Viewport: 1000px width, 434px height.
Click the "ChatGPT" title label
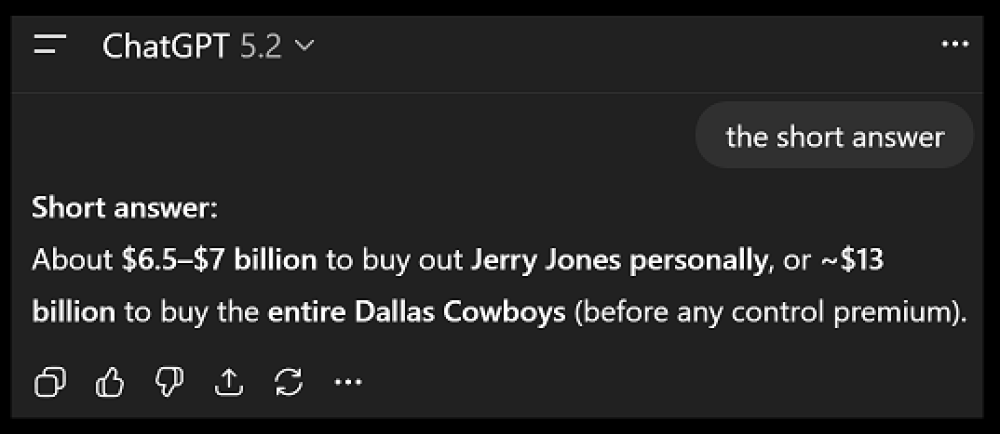point(167,46)
